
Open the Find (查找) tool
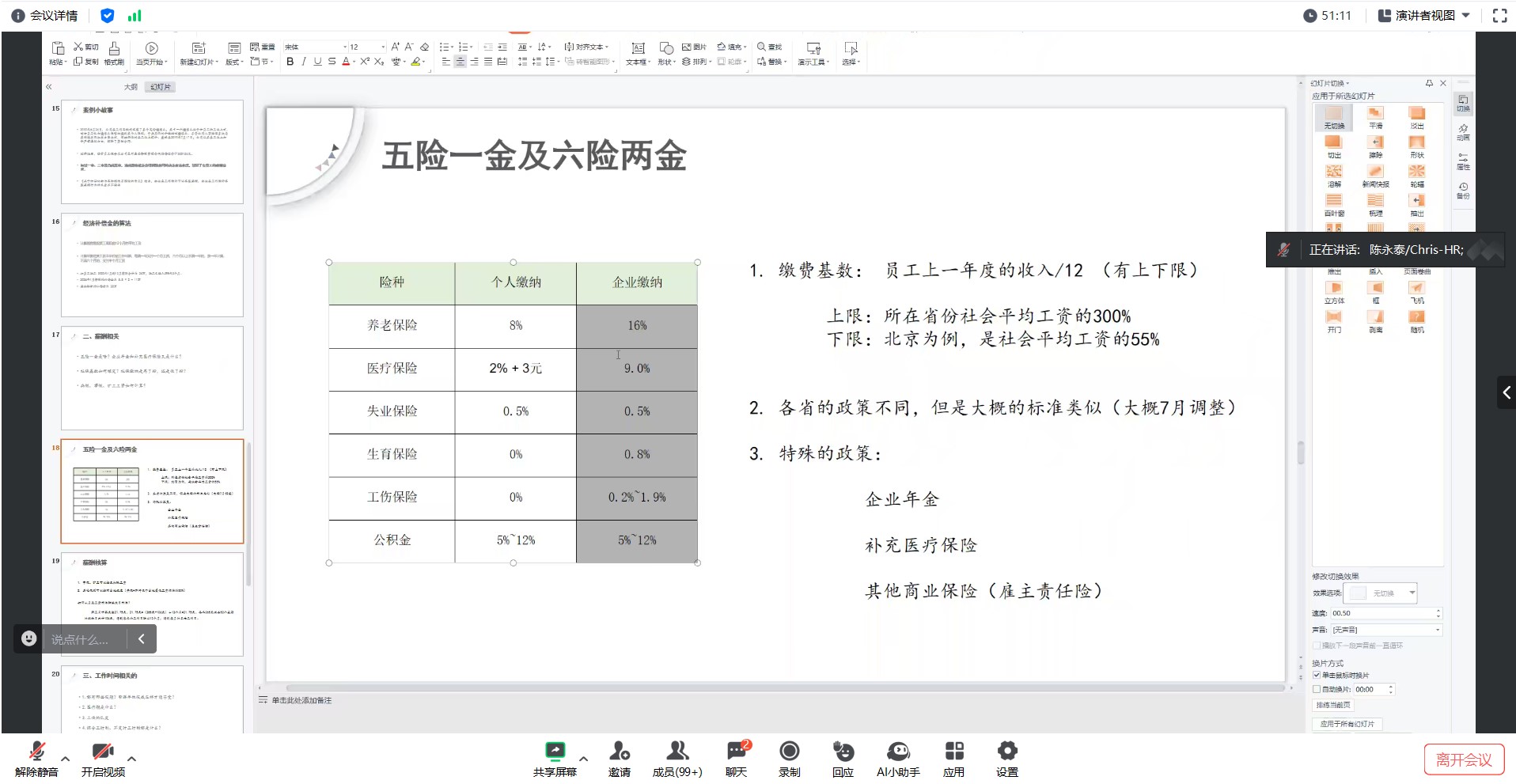(x=767, y=46)
